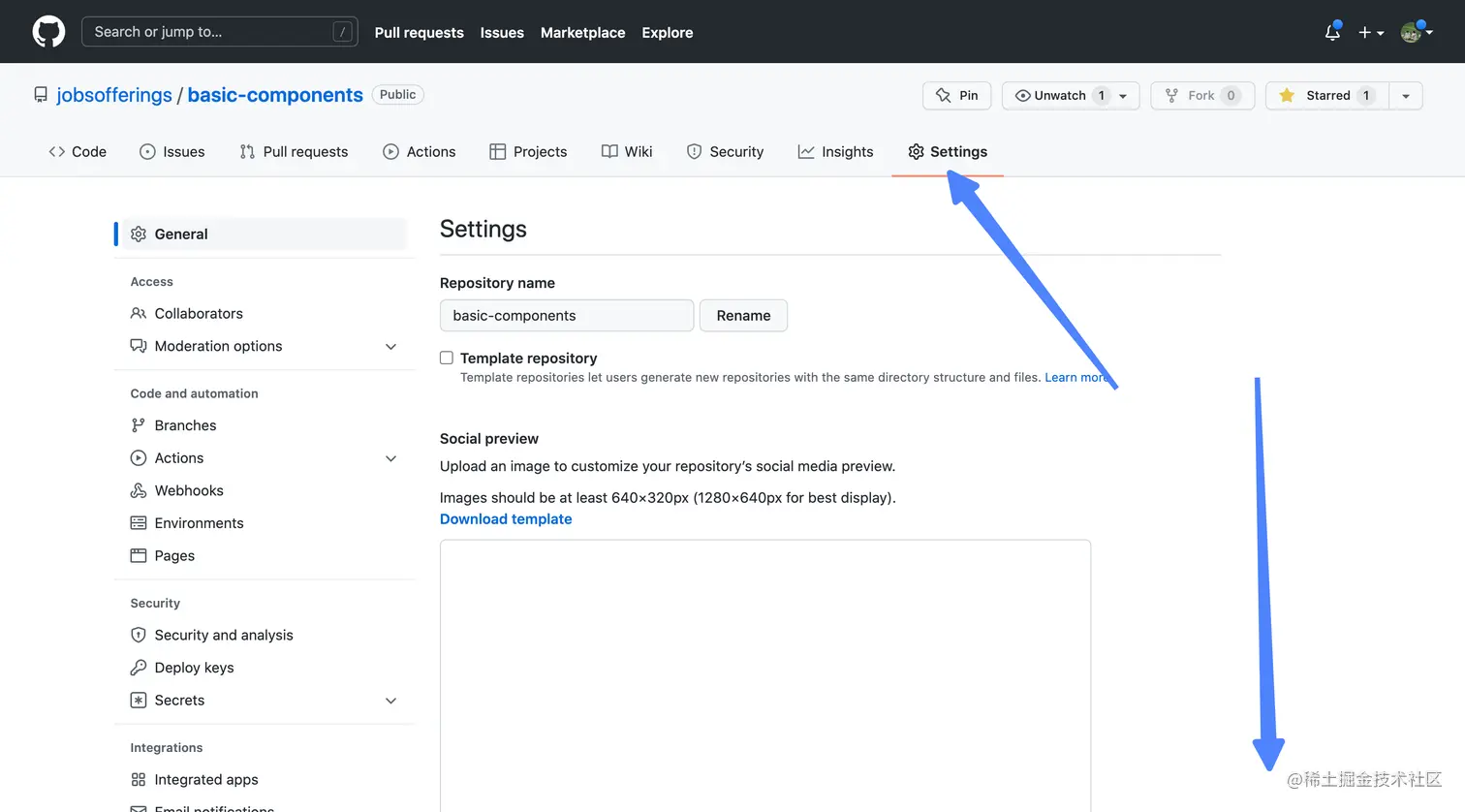Open the user avatar menu
Viewport: 1465px width, 812px height.
[x=1417, y=32]
